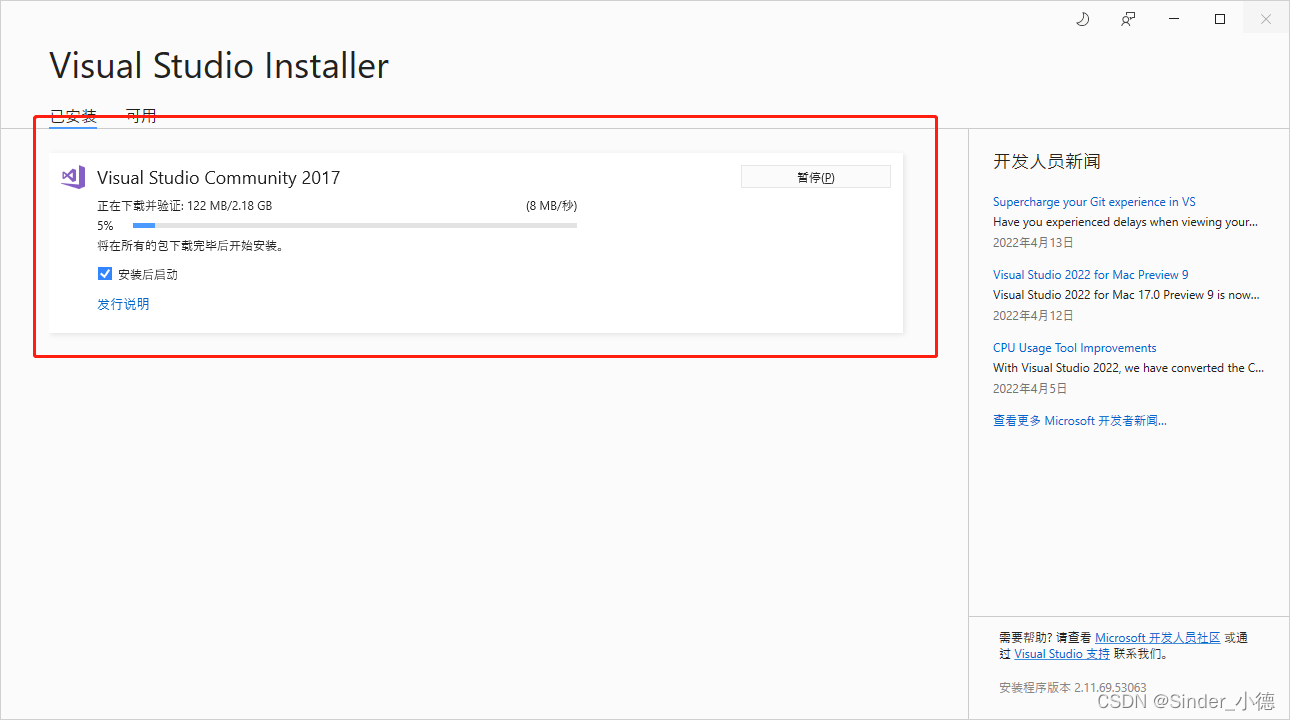The image size is (1290, 720).
Task: Click the Visual Studio purple logo icon
Action: [73, 177]
